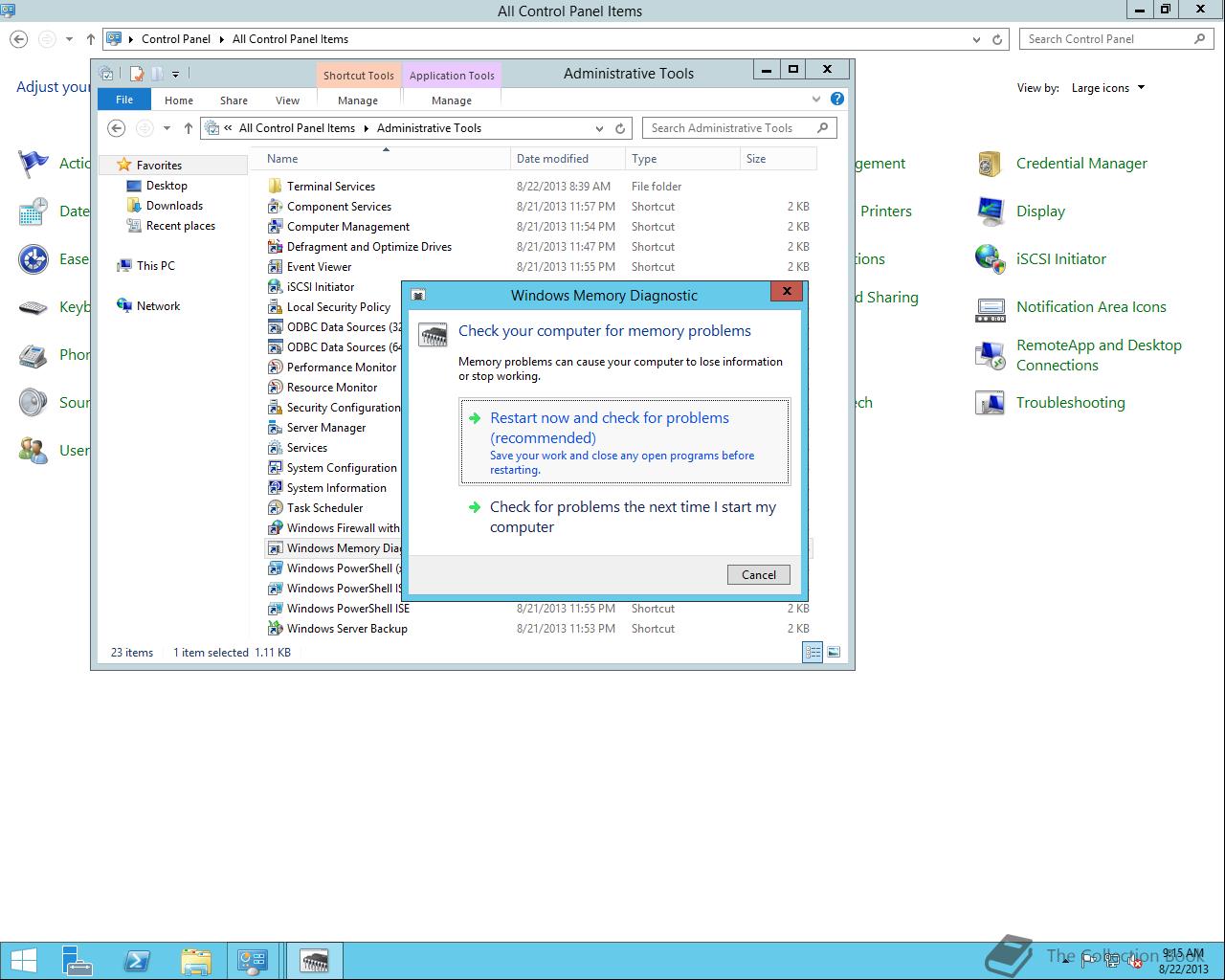Open Control Panel address bar history dropdown
The width and height of the screenshot is (1225, 980).
pyautogui.click(x=976, y=39)
